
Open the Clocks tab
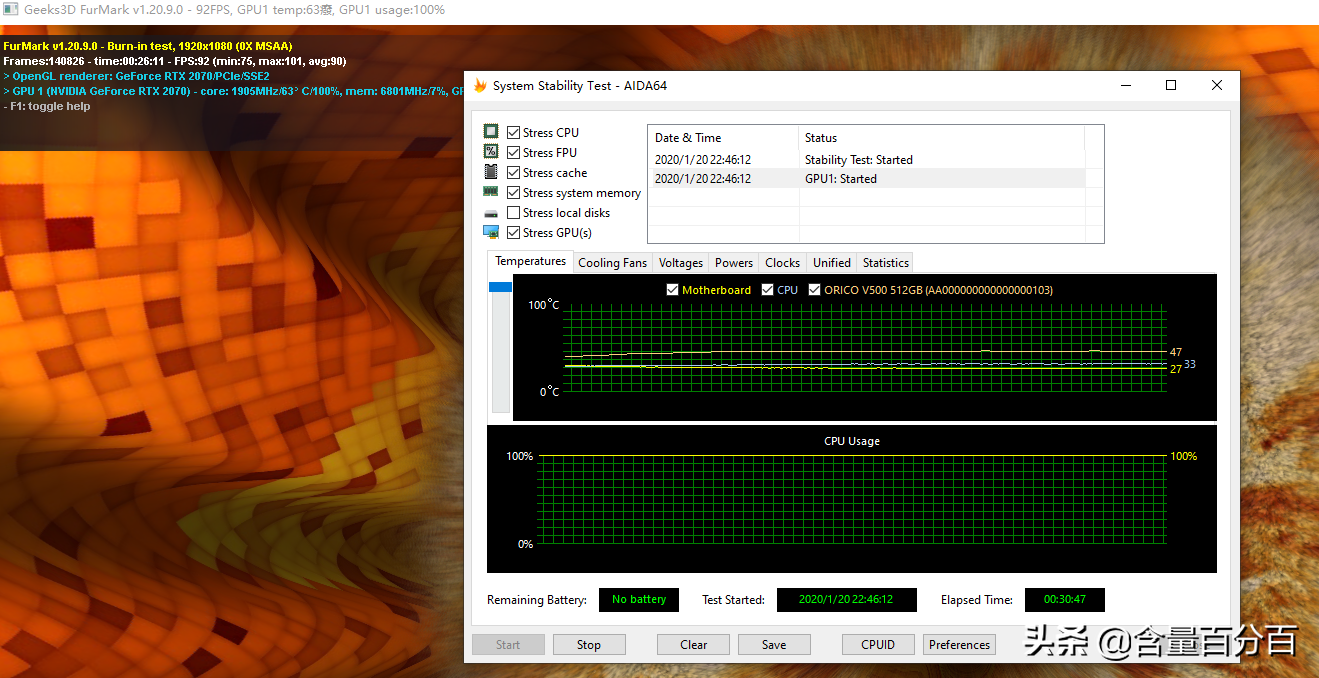click(782, 262)
